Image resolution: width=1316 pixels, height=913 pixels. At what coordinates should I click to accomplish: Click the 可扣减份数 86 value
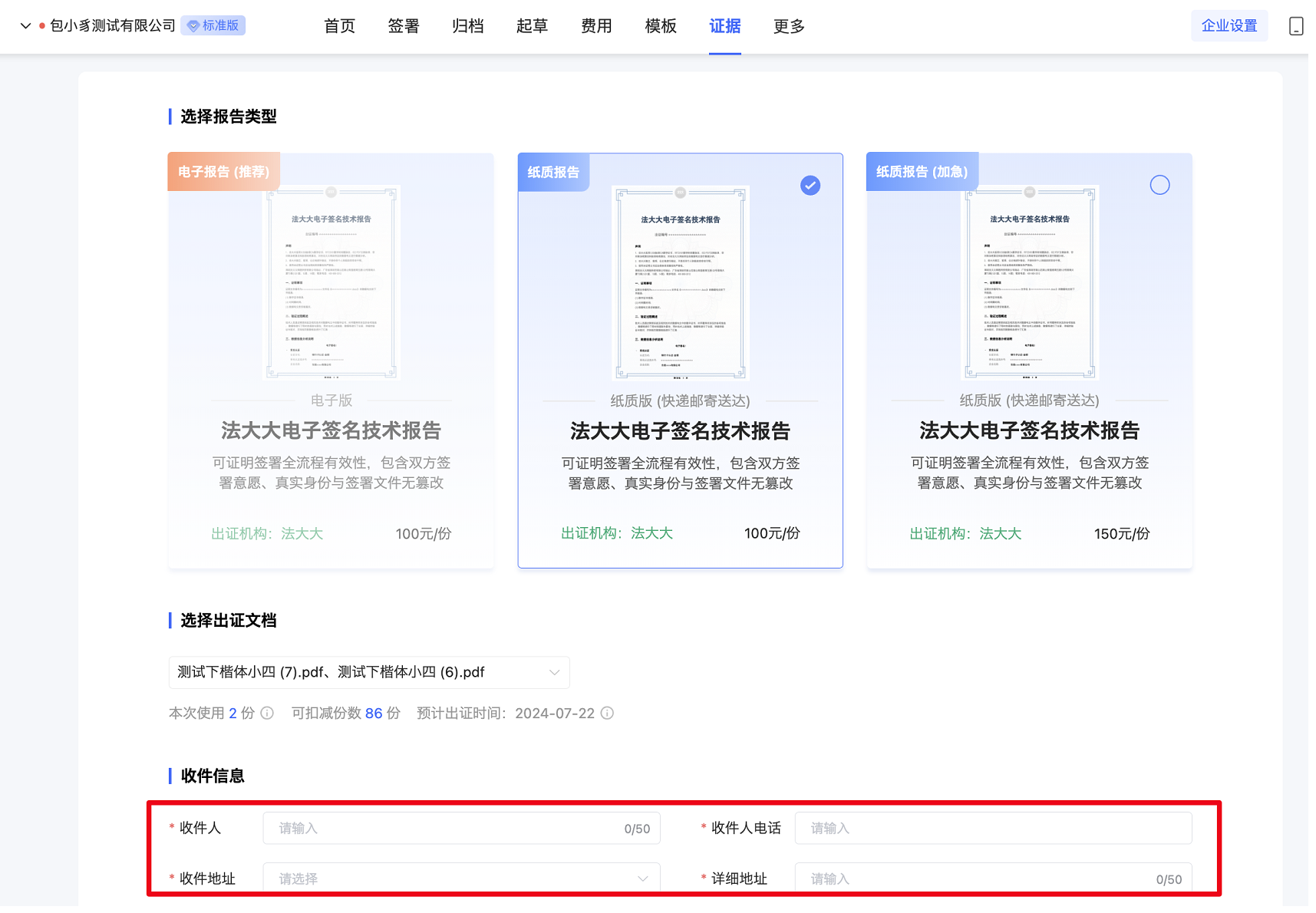pos(374,714)
